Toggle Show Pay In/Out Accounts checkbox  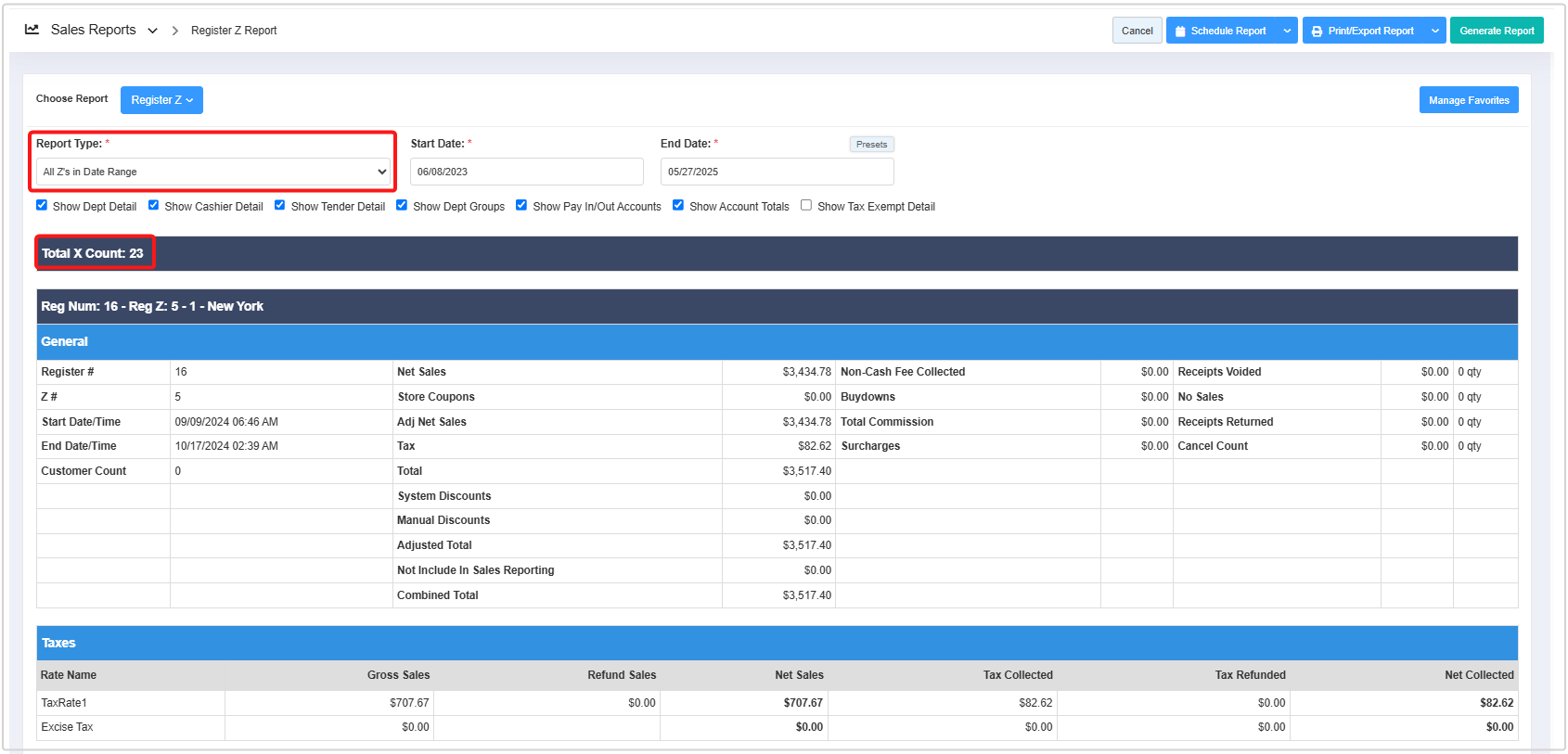pyautogui.click(x=521, y=206)
